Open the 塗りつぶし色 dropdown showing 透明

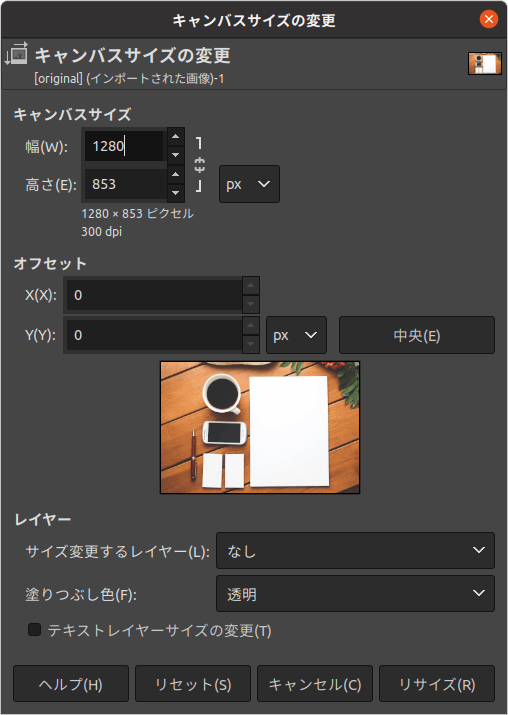point(355,593)
